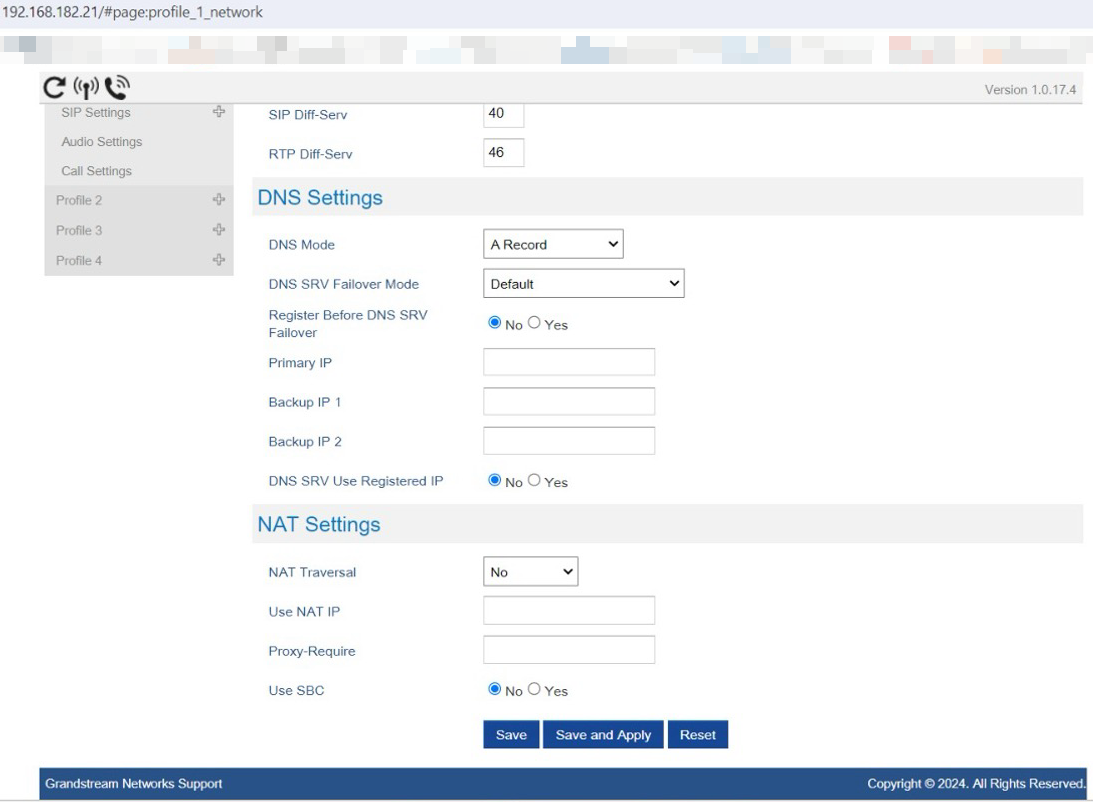Image resolution: width=1093 pixels, height=802 pixels.
Task: Open the DNS Mode dropdown
Action: 553,244
